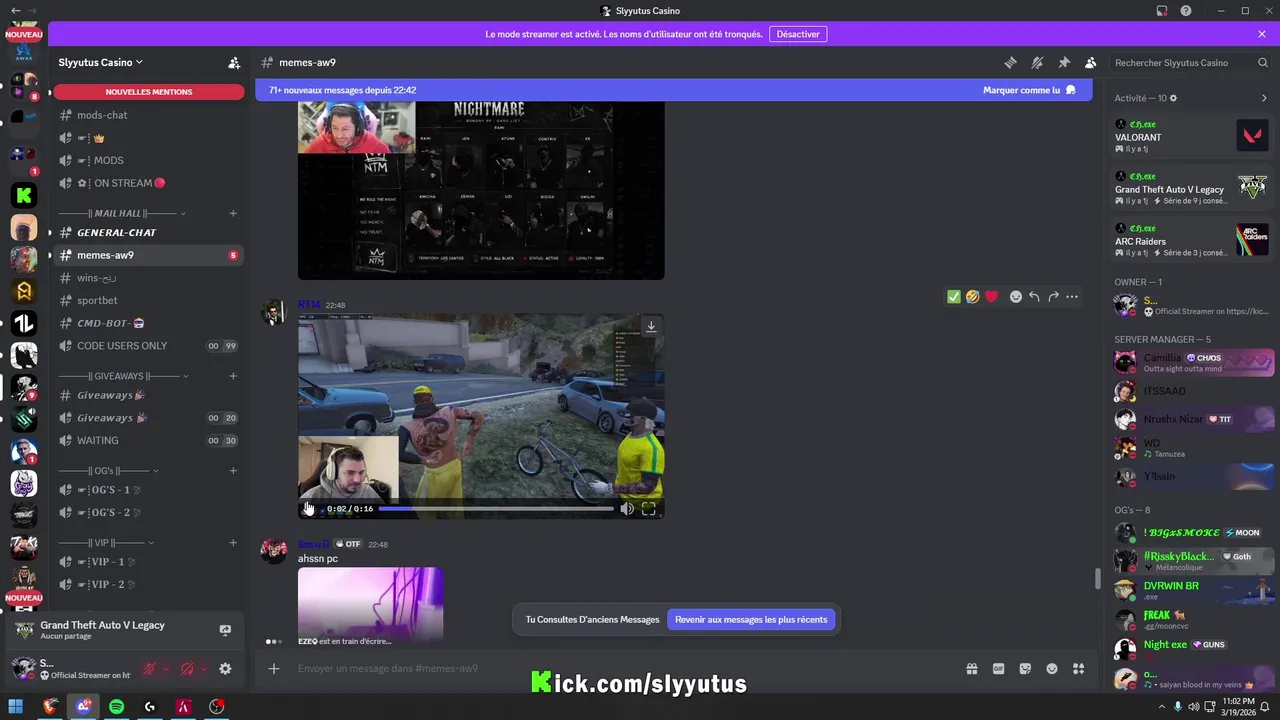
Task: Open the Brave browser taskbar icon
Action: [50, 707]
